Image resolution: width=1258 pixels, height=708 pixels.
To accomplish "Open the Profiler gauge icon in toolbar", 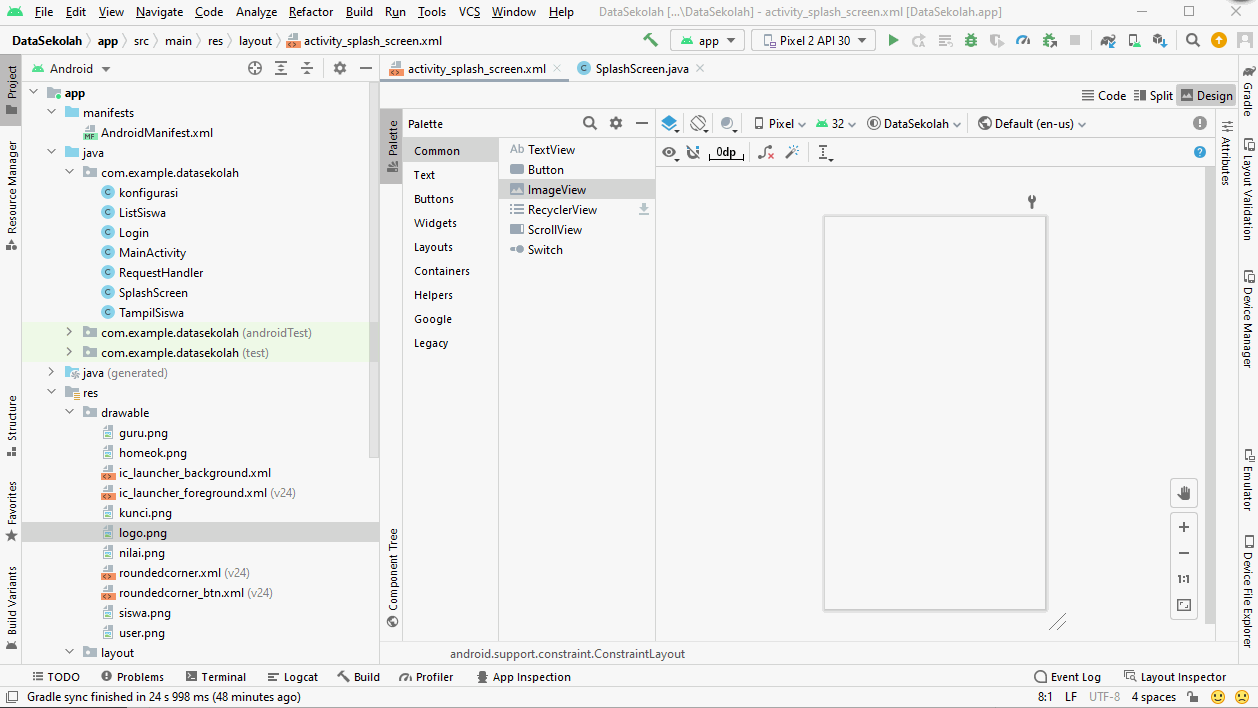I will click(x=1022, y=41).
